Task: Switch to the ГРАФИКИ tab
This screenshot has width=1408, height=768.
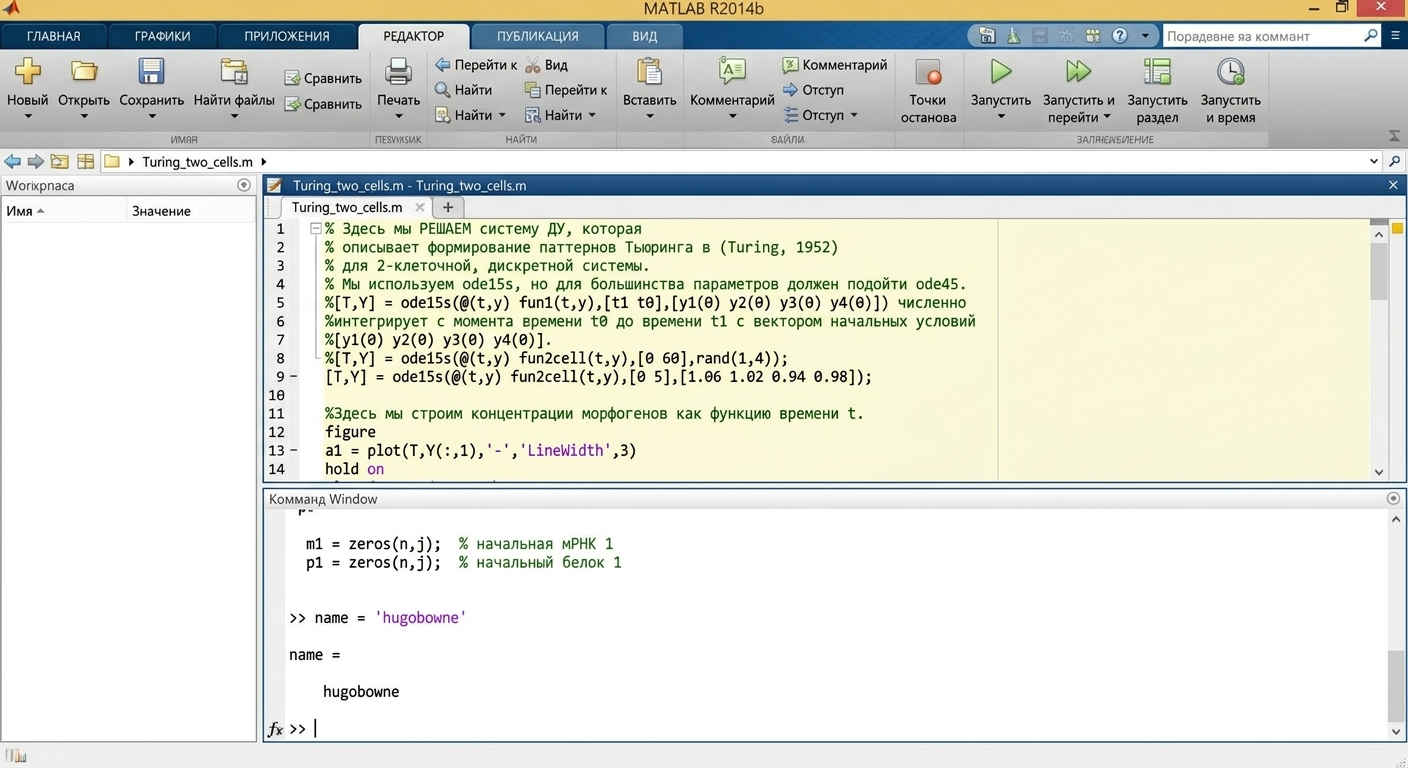Action: click(x=162, y=36)
